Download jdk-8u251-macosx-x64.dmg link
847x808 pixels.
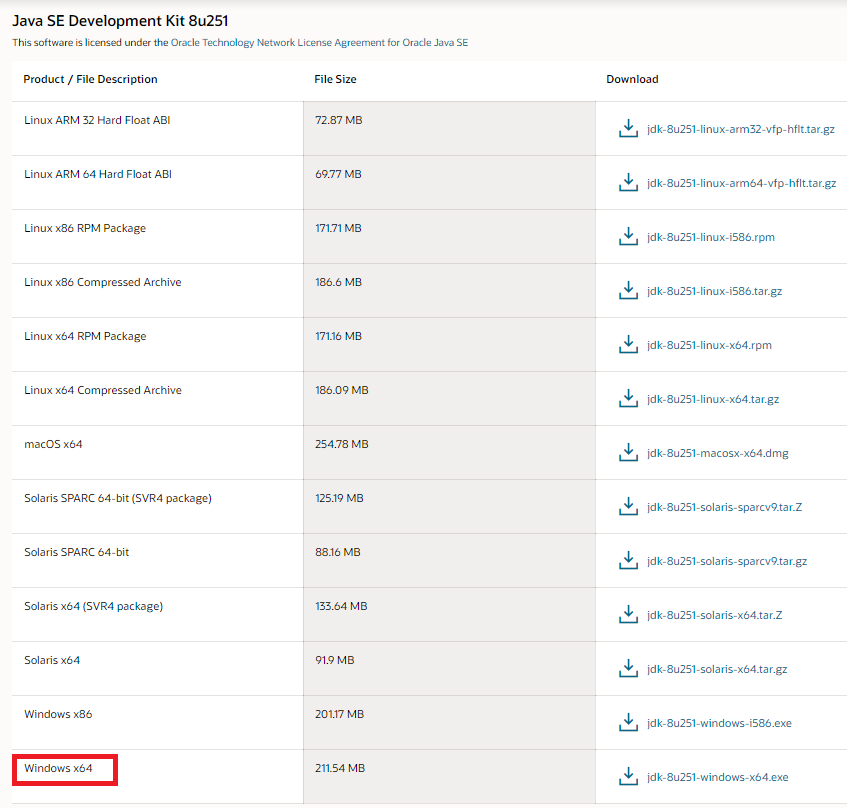point(717,454)
